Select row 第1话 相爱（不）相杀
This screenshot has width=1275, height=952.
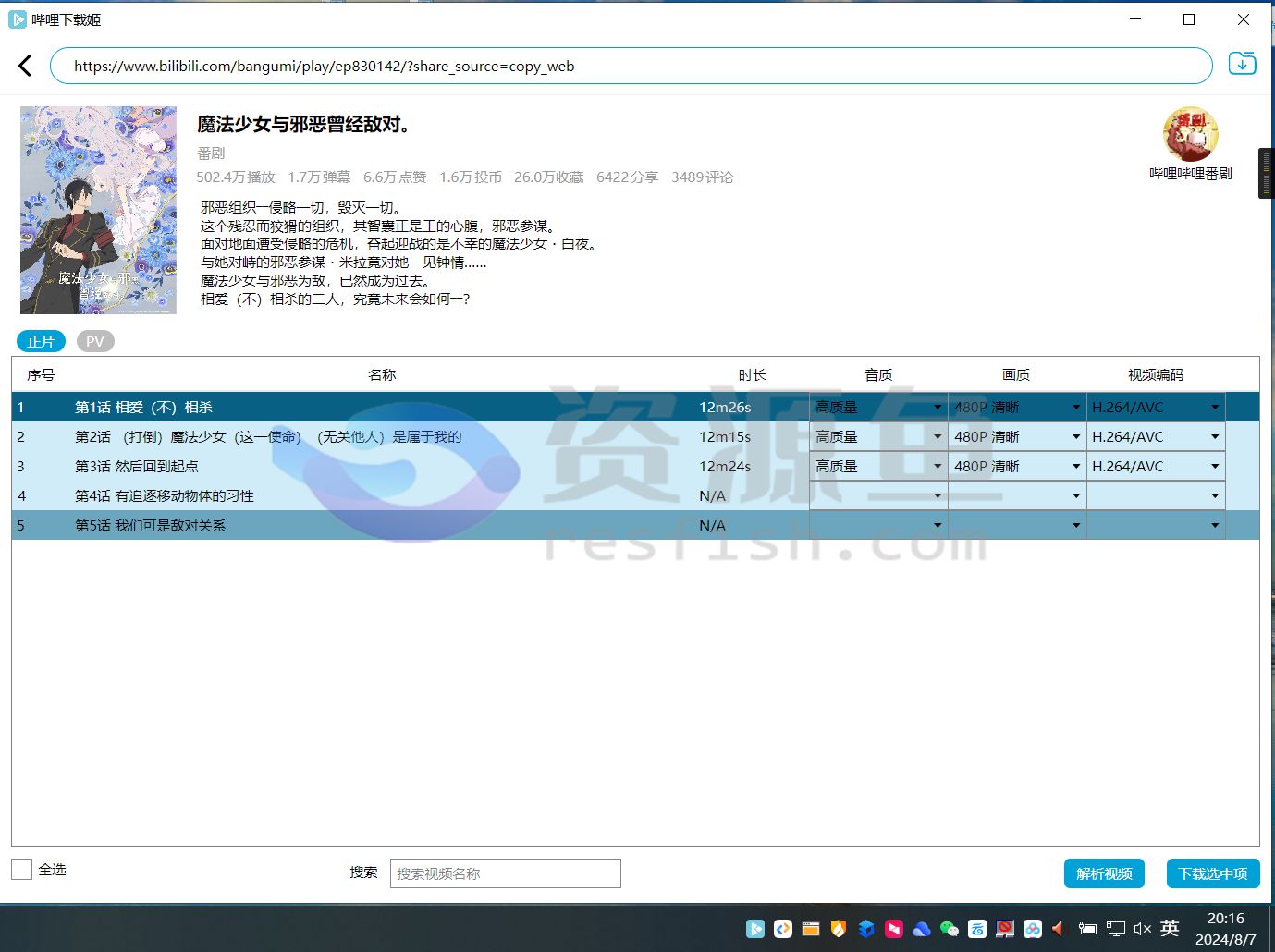tap(635, 407)
